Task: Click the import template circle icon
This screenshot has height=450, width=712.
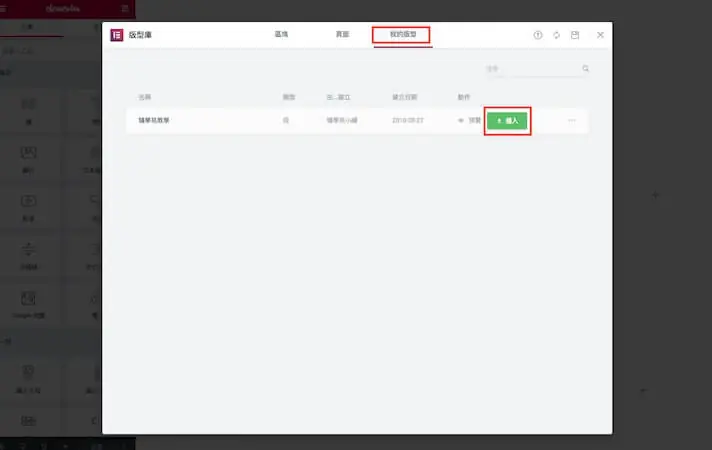Action: (538, 35)
